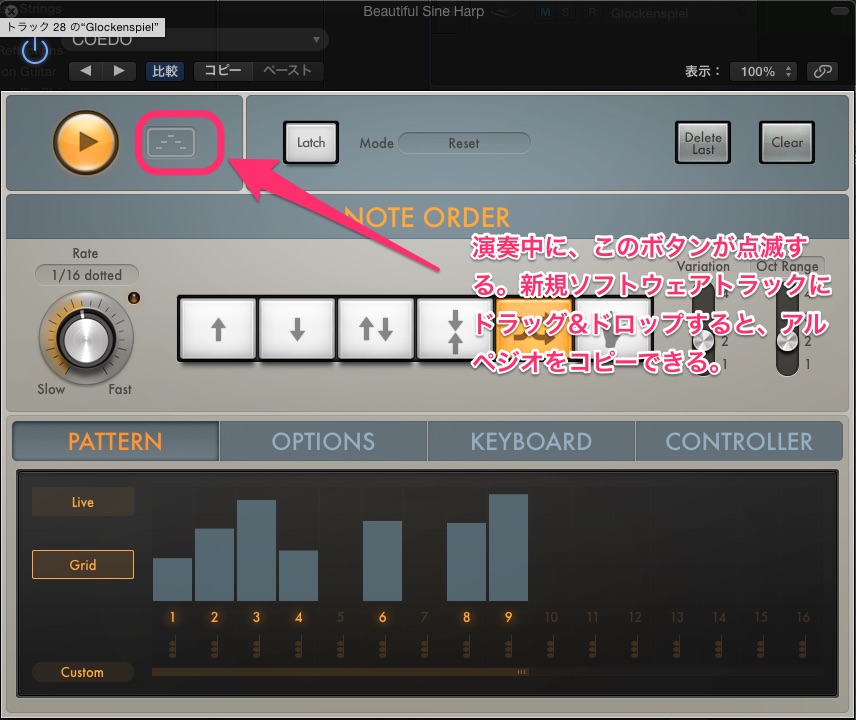Toggle the 比較 compare button
Screen dimensions: 856x720
[x=165, y=71]
